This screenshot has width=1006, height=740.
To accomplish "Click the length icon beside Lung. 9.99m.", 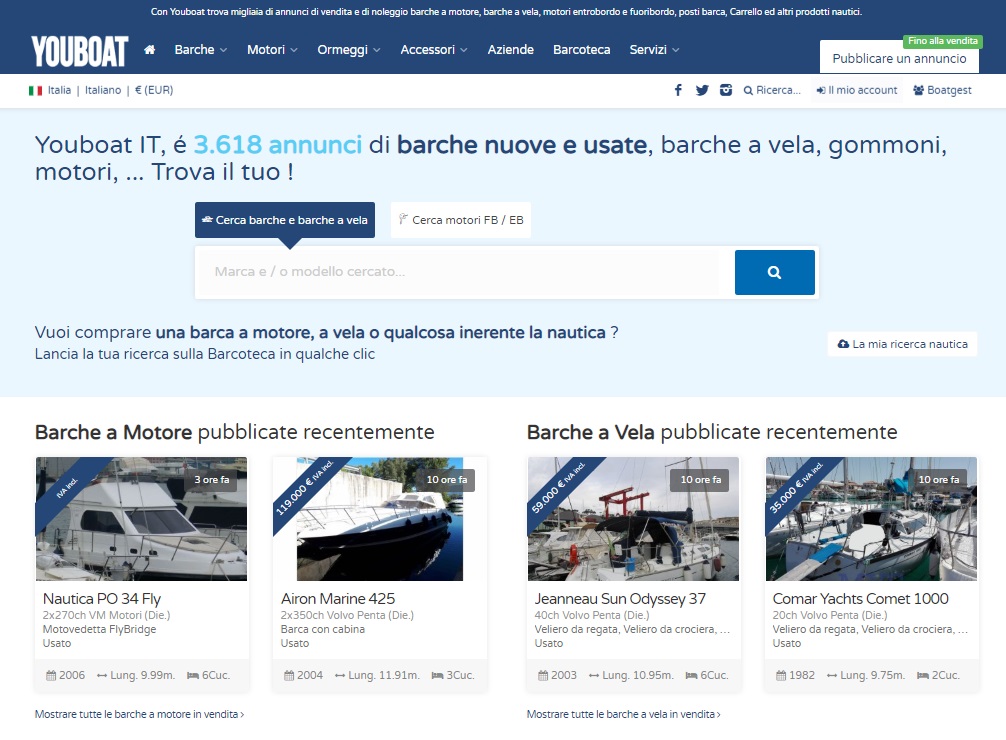I will pos(102,675).
